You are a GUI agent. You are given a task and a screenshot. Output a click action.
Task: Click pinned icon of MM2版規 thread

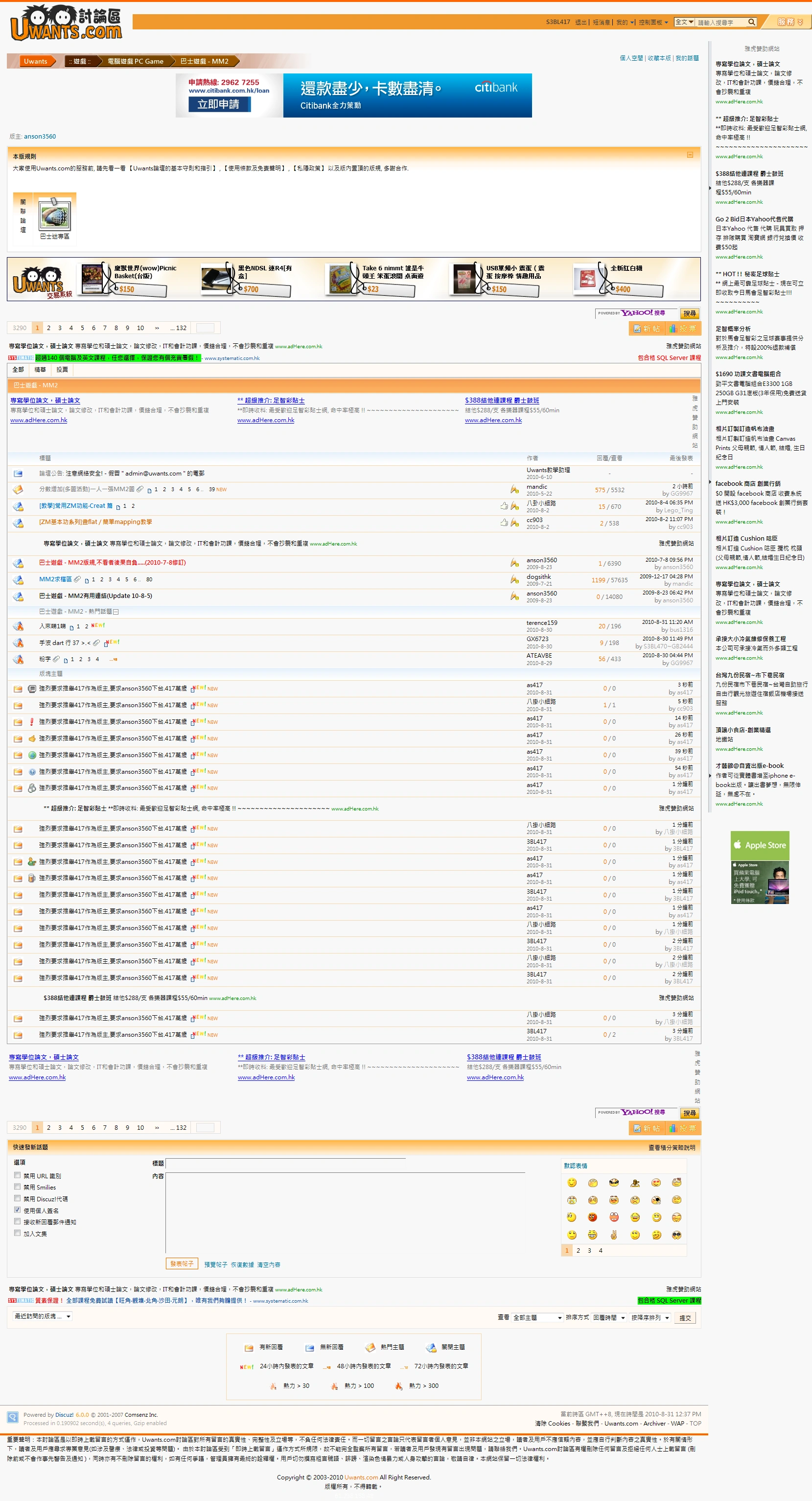click(x=18, y=563)
